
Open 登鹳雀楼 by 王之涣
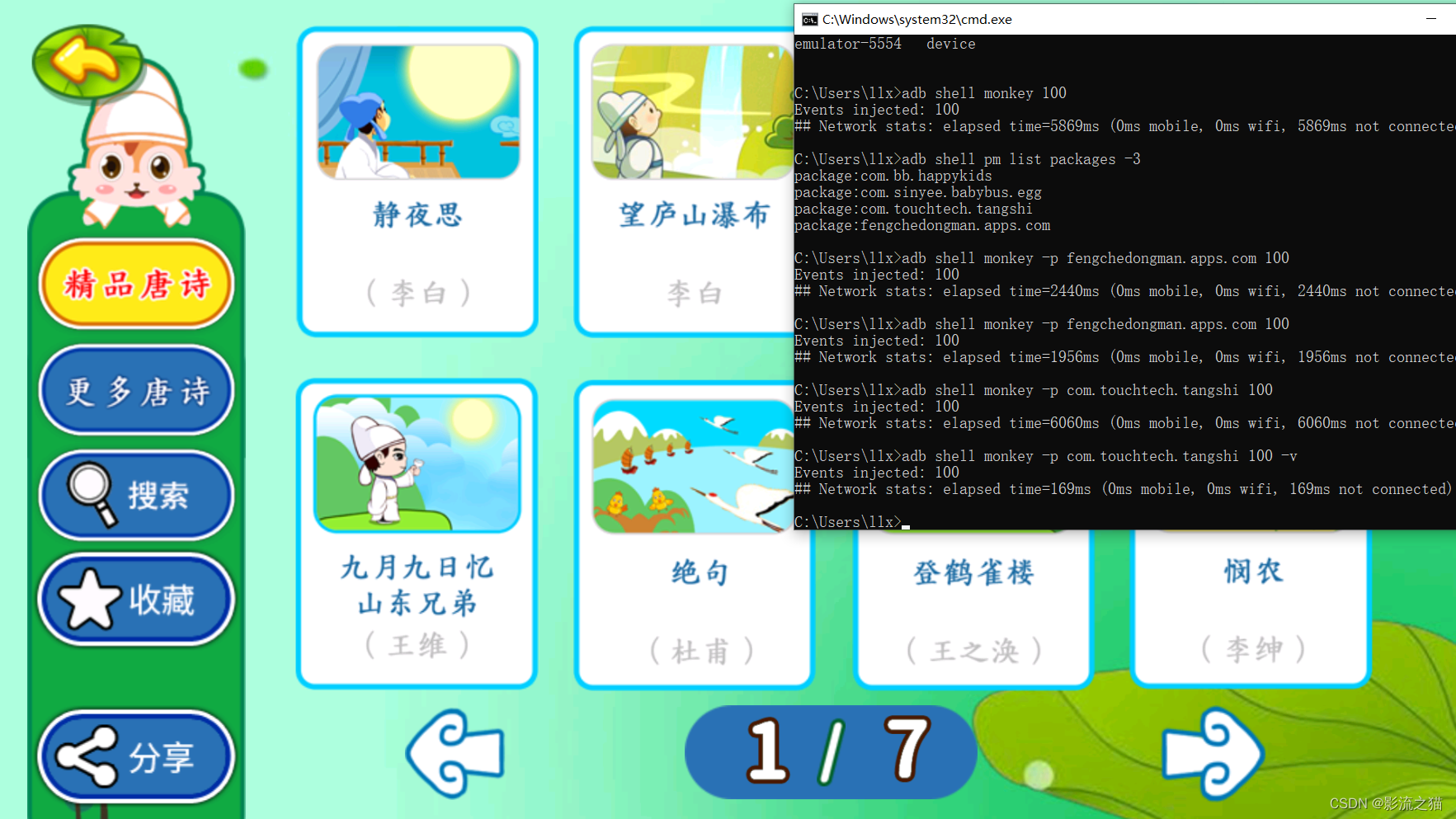tap(973, 610)
